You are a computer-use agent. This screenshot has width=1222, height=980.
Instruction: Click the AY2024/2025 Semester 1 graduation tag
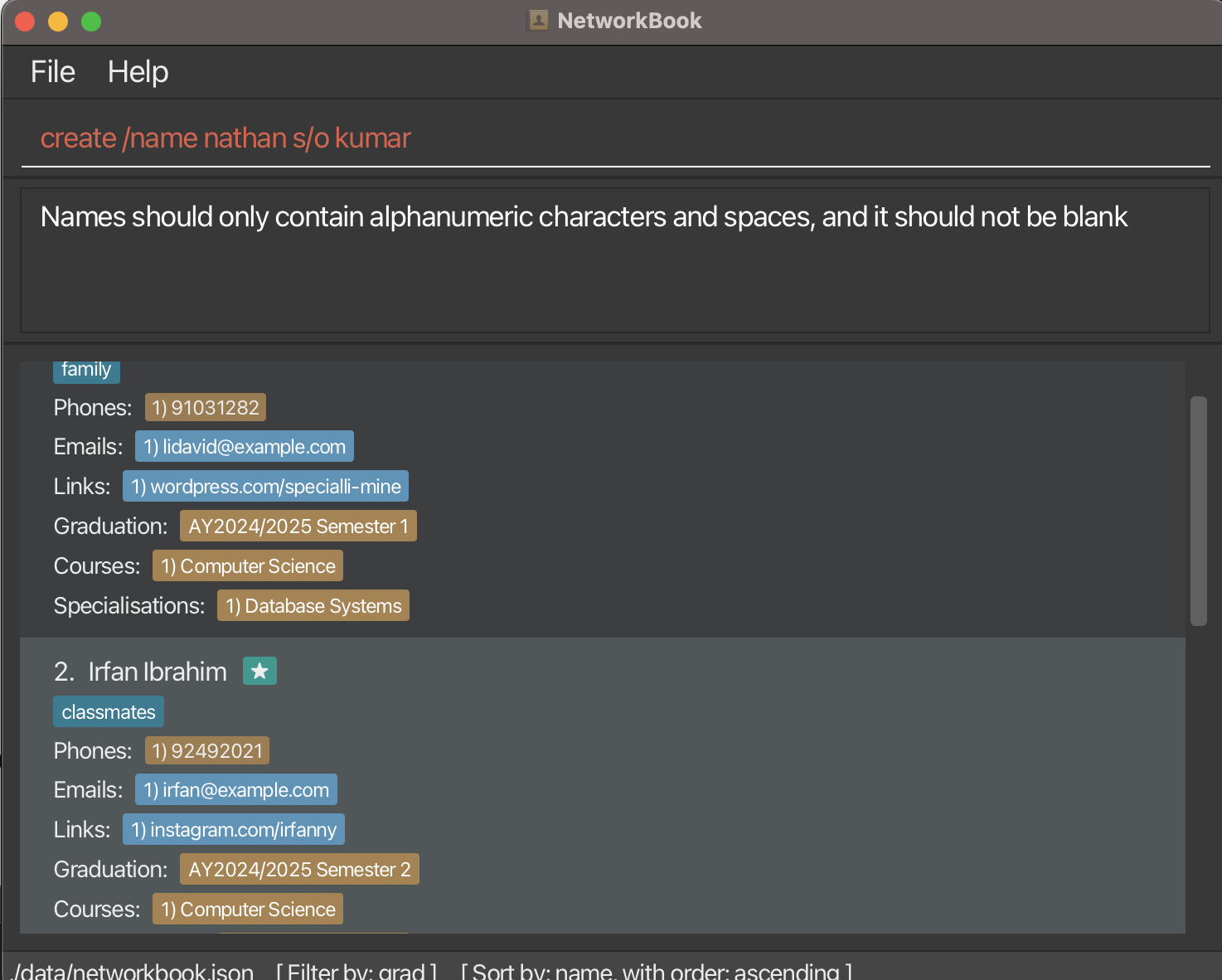click(x=298, y=526)
